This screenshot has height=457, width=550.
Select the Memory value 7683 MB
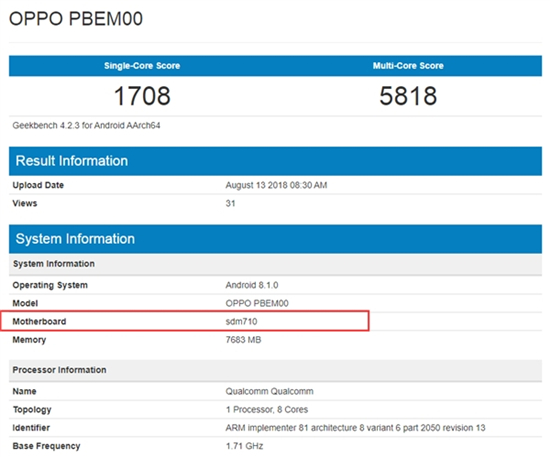[243, 340]
